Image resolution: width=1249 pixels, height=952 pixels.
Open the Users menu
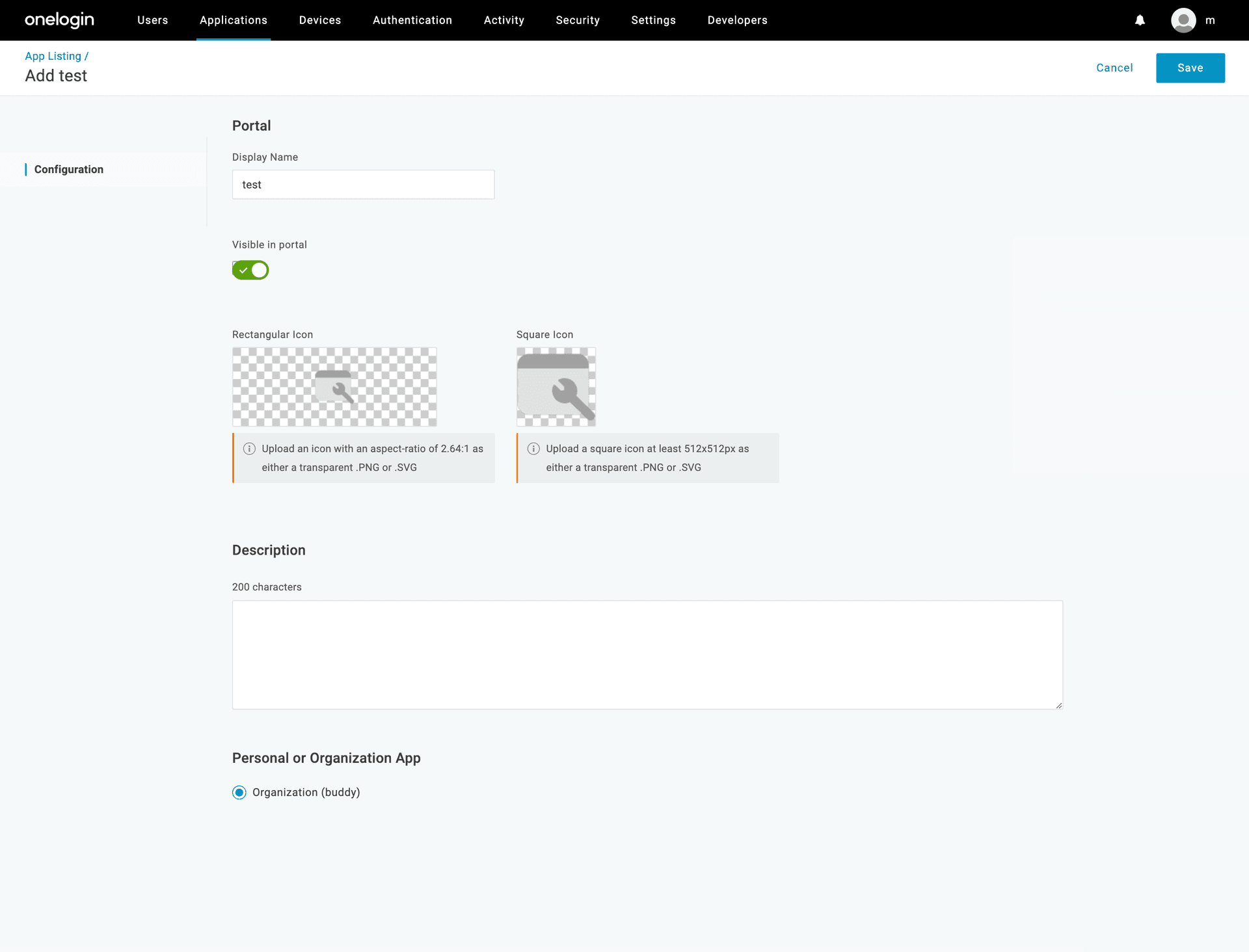152,20
